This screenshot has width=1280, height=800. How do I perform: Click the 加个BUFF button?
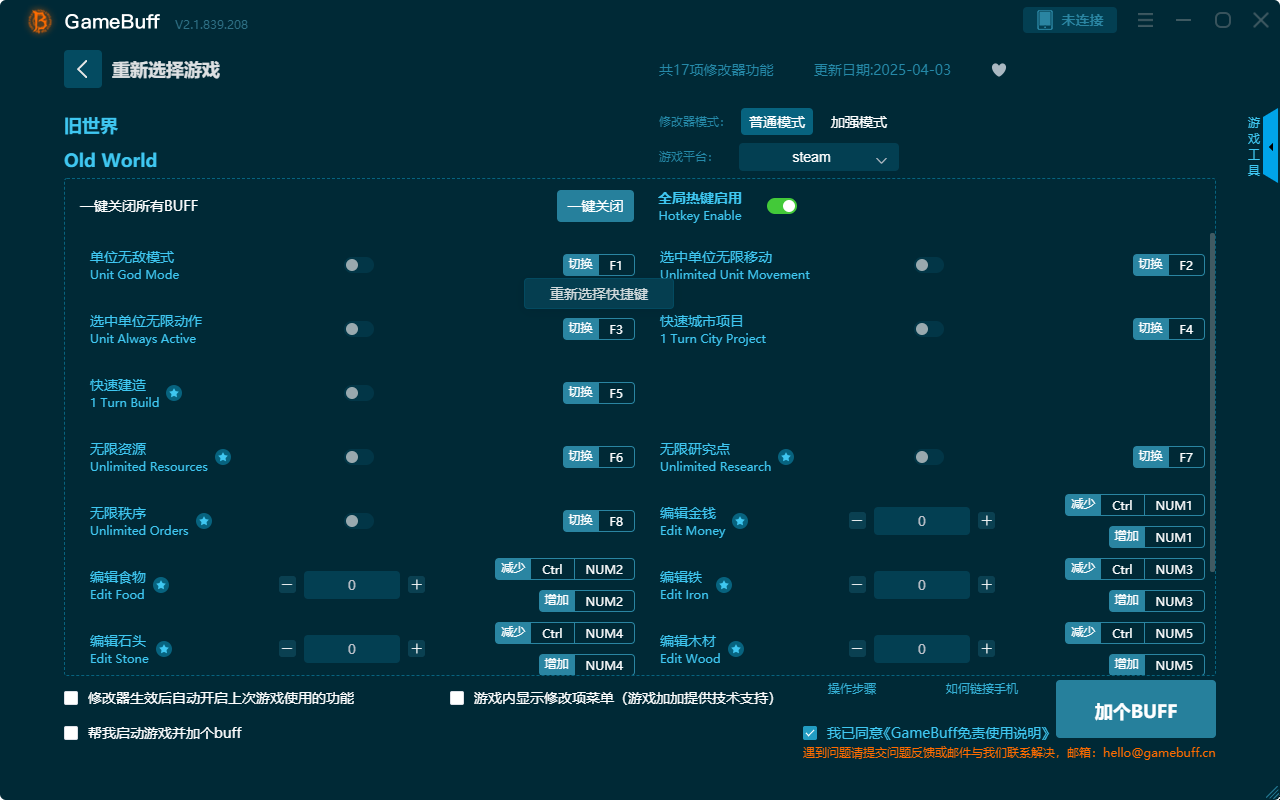1135,709
